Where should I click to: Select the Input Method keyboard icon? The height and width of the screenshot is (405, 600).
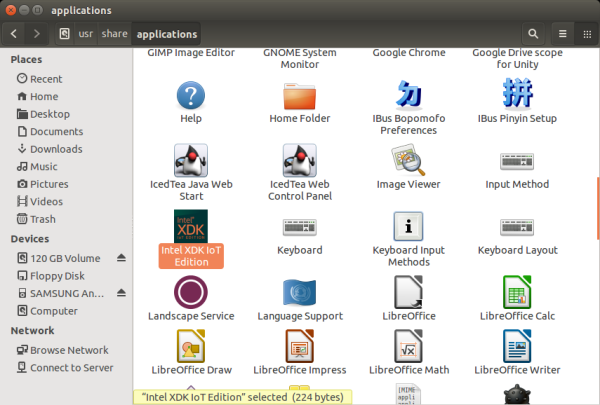(517, 161)
